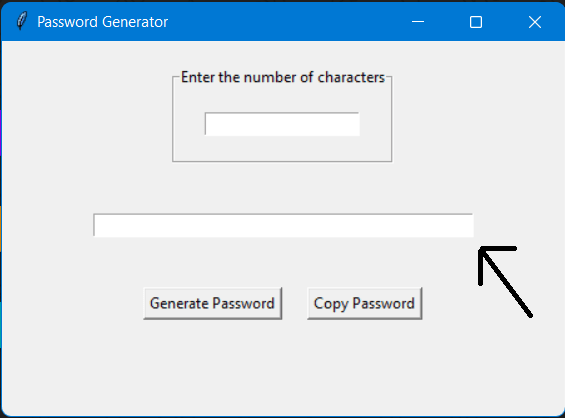Viewport: 565px width, 418px height.
Task: Click the 'Enter the number of characters' label
Action: click(x=282, y=77)
